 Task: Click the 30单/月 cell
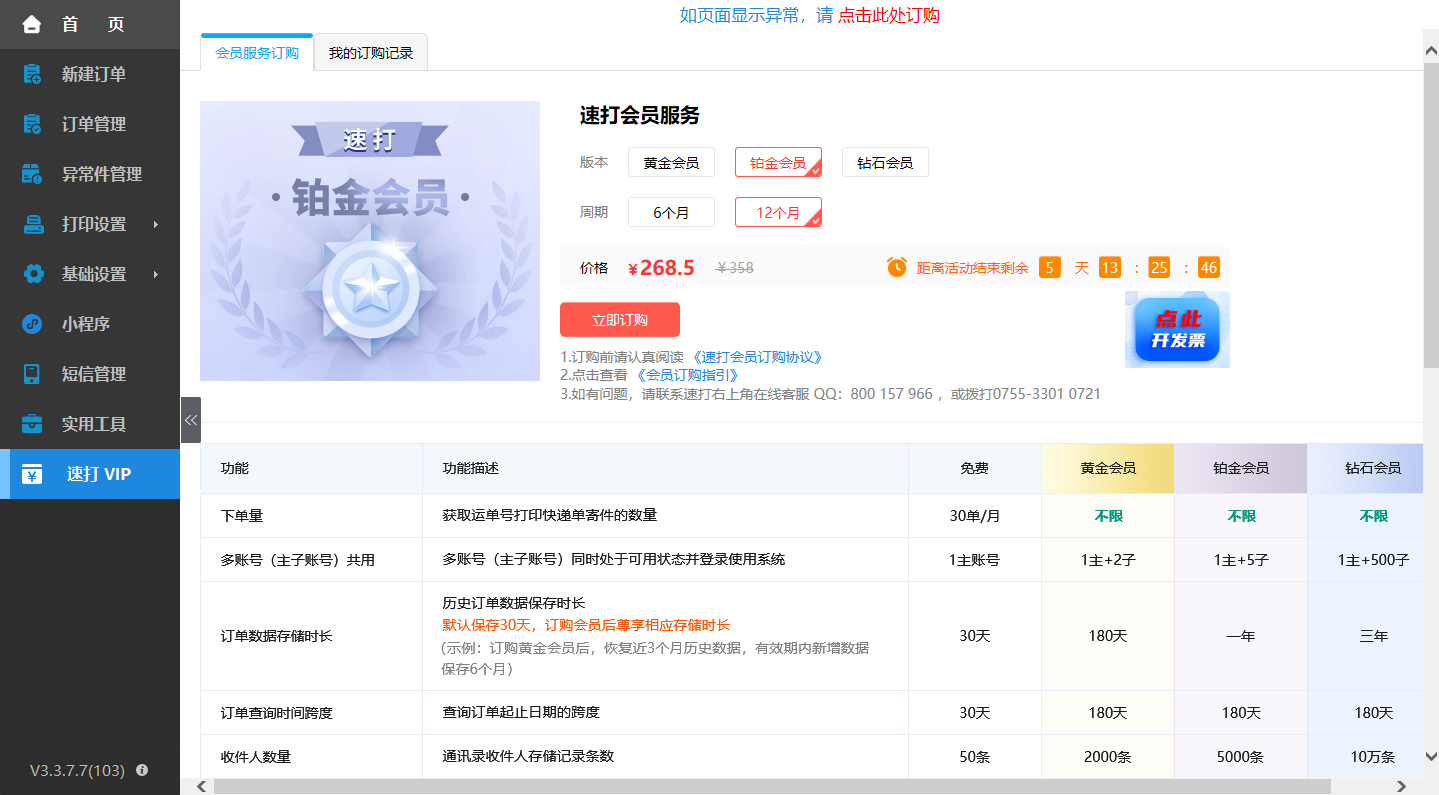tap(975, 516)
